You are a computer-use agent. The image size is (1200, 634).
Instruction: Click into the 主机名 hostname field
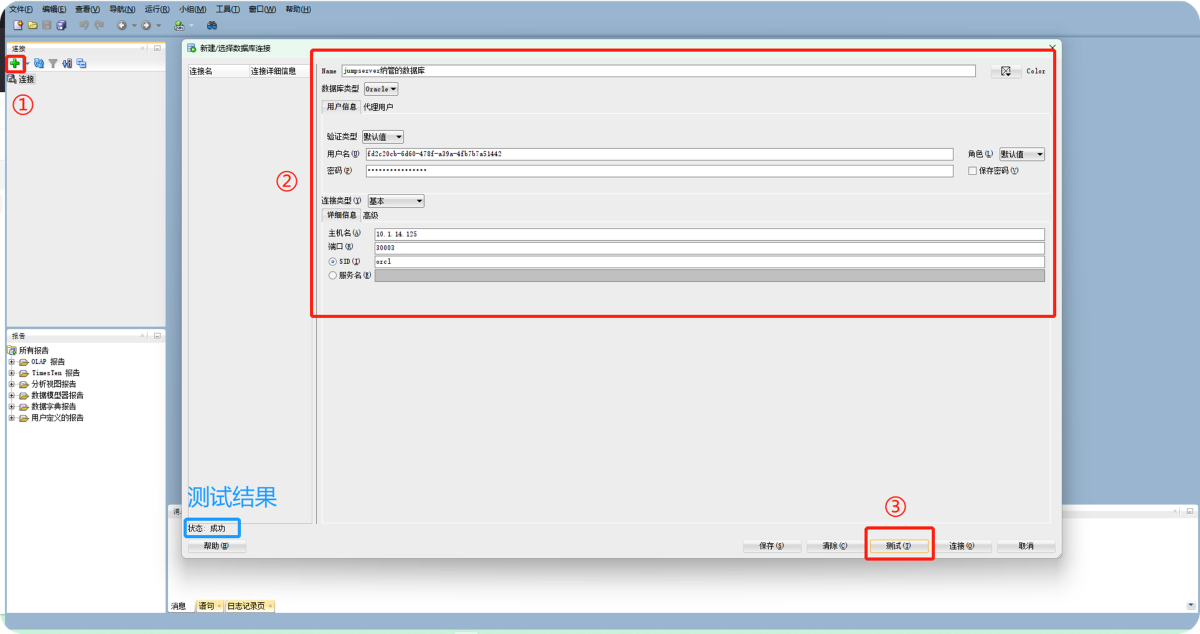pos(709,233)
